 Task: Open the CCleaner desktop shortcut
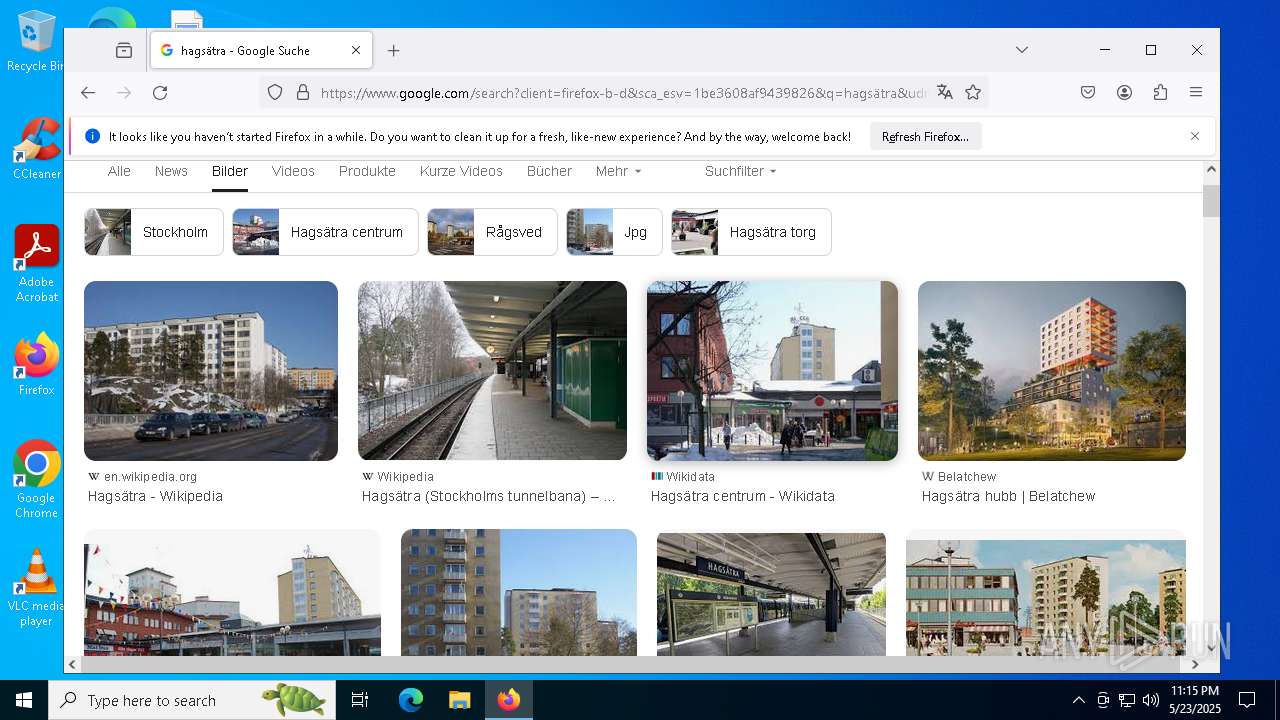click(x=36, y=149)
